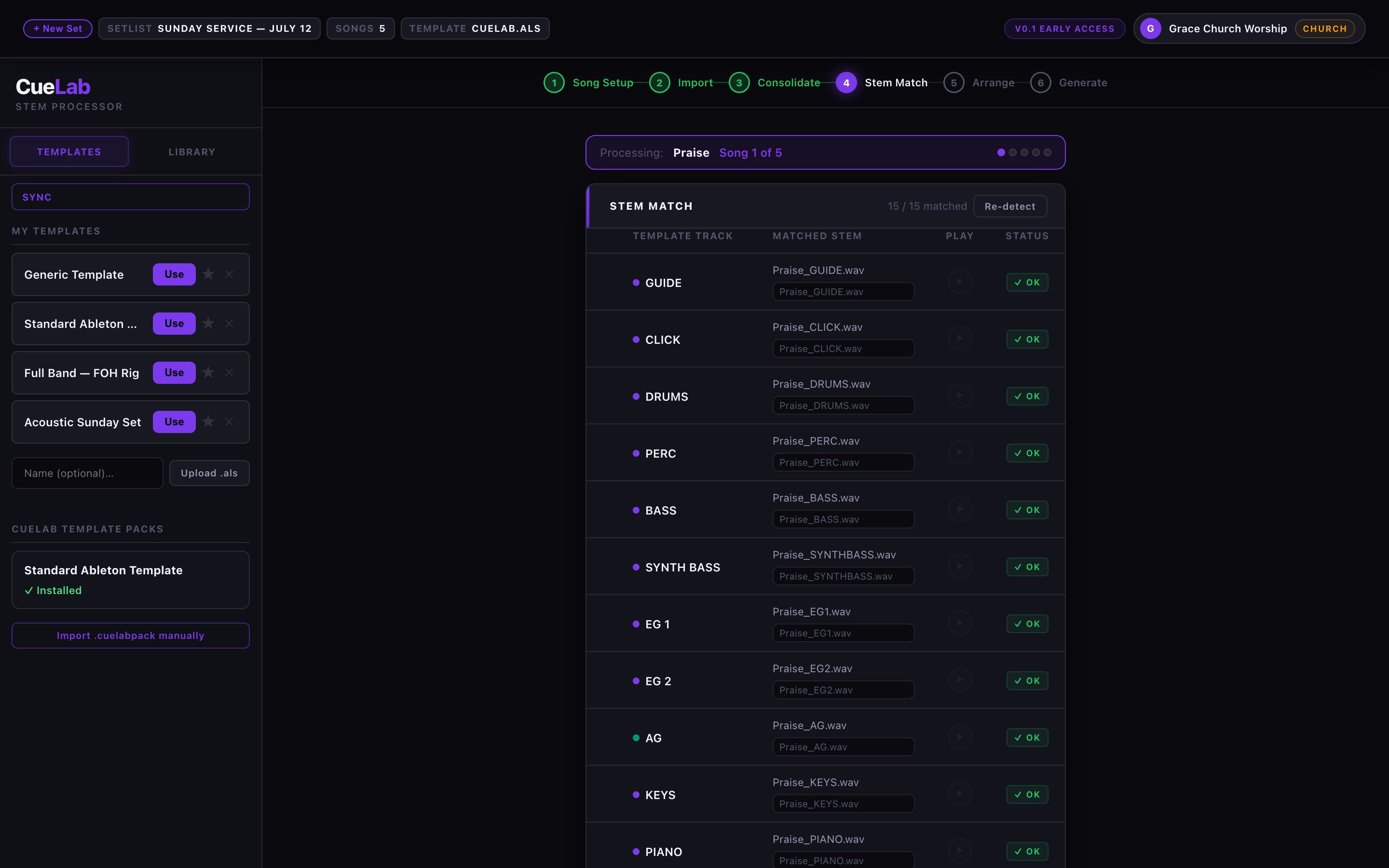Click the Grace Church Worship avatar

pos(1150,29)
